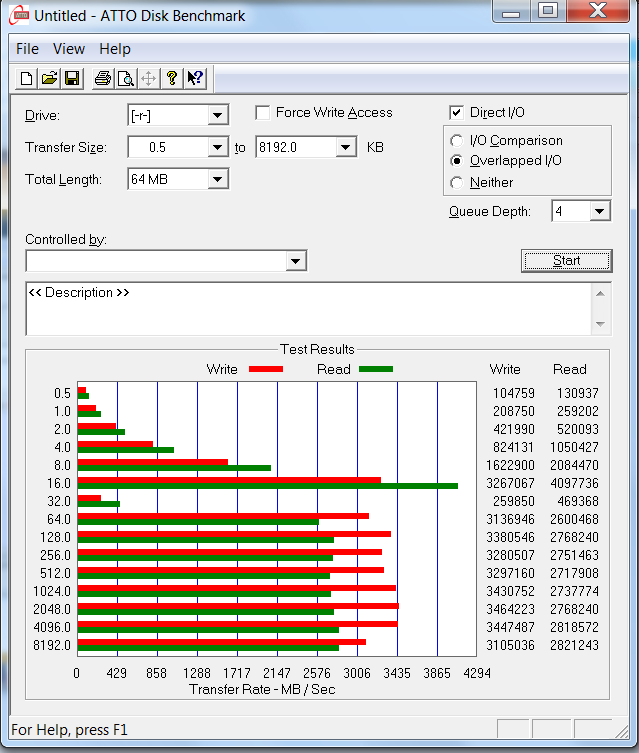
Task: Click the yellow question mark About icon
Action: point(171,78)
